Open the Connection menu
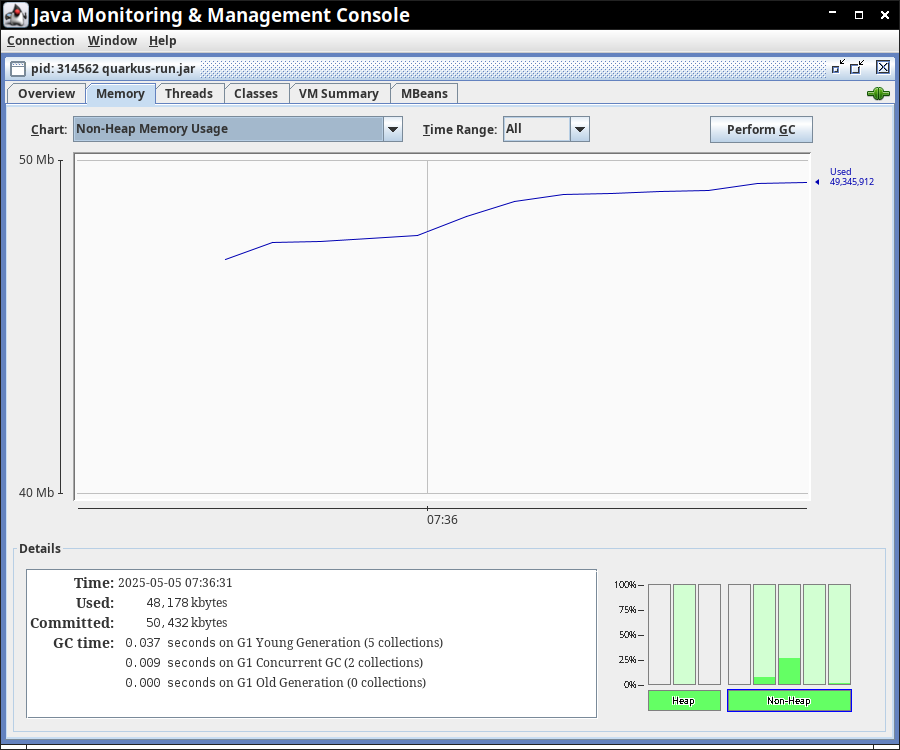The image size is (900, 750). tap(41, 41)
